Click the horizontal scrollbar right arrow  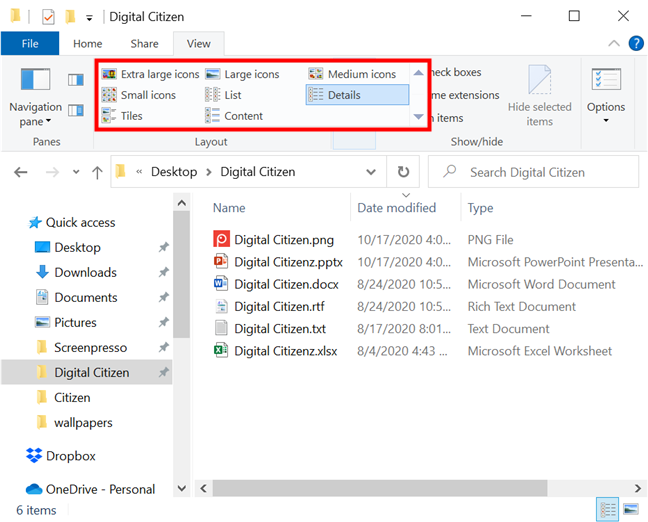point(638,488)
